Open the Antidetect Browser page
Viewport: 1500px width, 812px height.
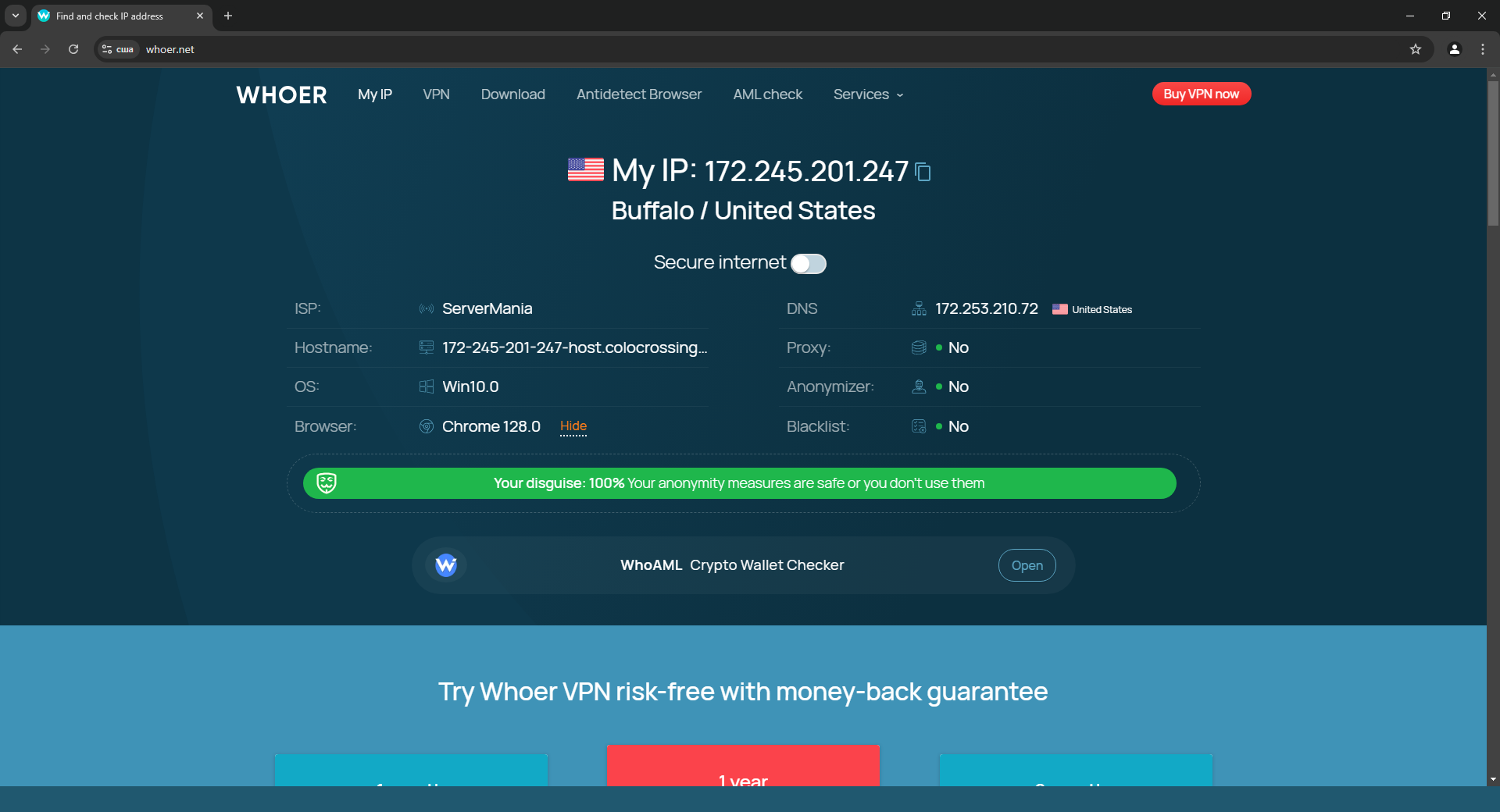(x=638, y=94)
